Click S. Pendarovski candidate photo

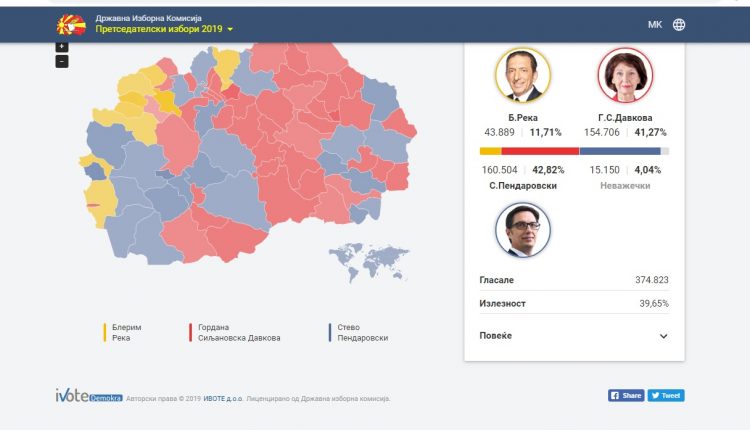click(522, 230)
